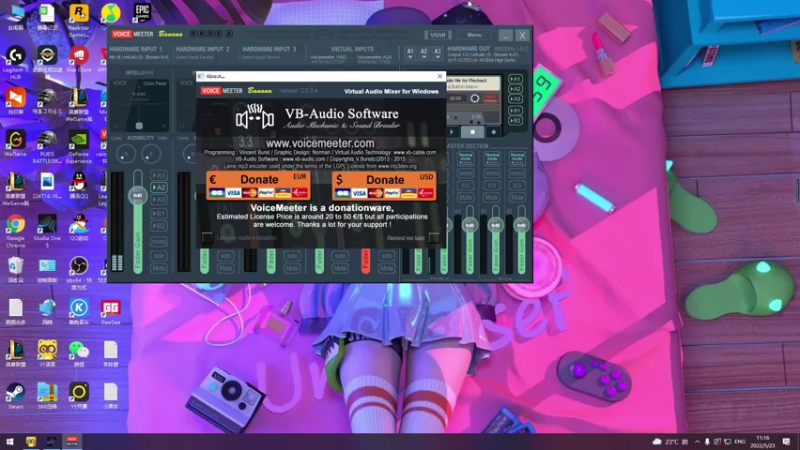Show hidden system tray icons chevron

tap(697, 441)
